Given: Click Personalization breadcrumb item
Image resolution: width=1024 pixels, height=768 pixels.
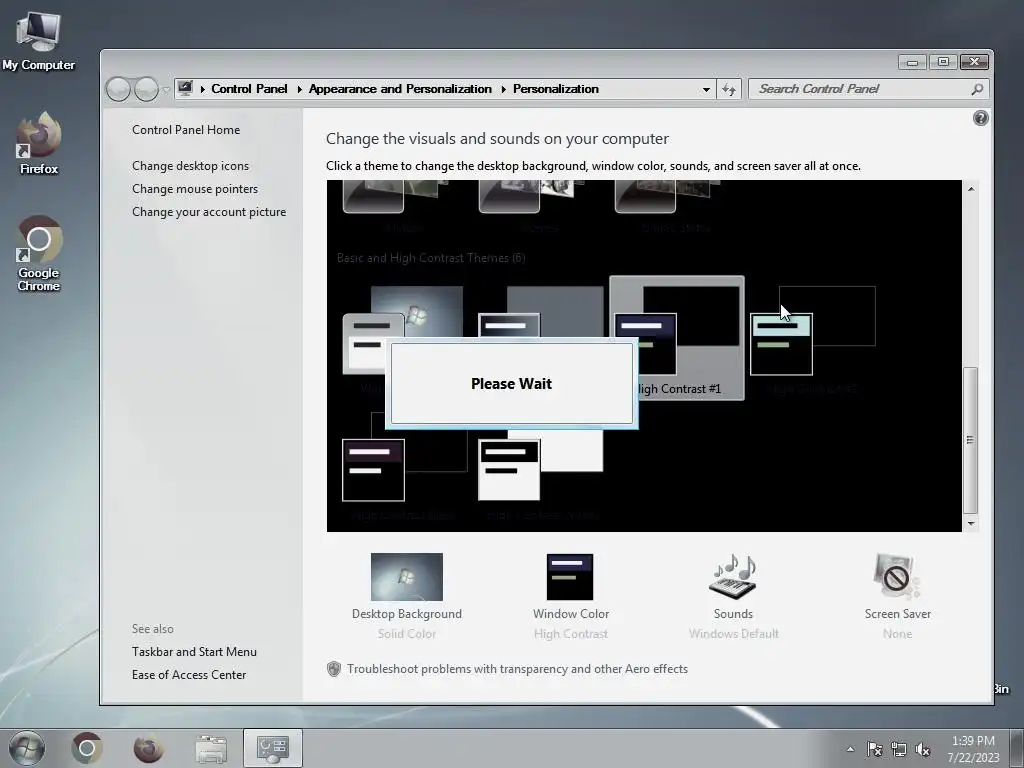Looking at the screenshot, I should pos(556,89).
